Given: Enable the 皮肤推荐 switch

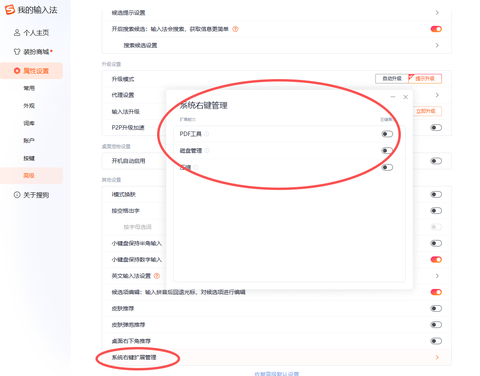Looking at the screenshot, I should (436, 308).
